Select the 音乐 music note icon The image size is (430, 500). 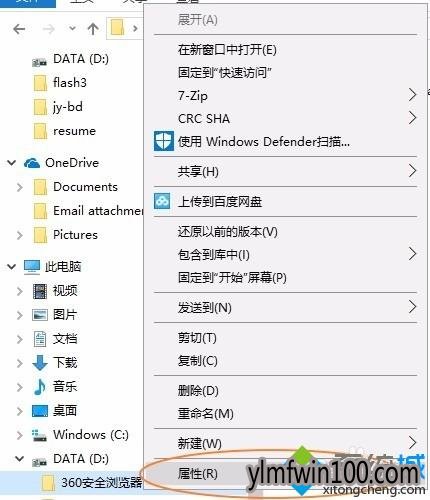tap(40, 387)
